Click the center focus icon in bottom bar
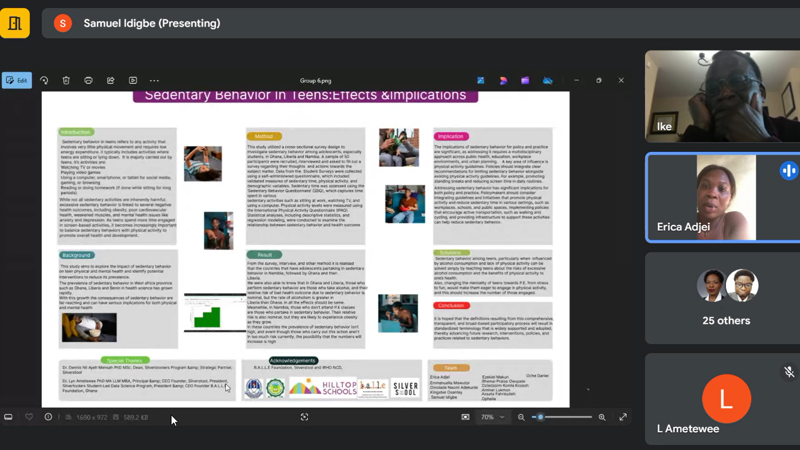This screenshot has height=450, width=800. point(304,417)
